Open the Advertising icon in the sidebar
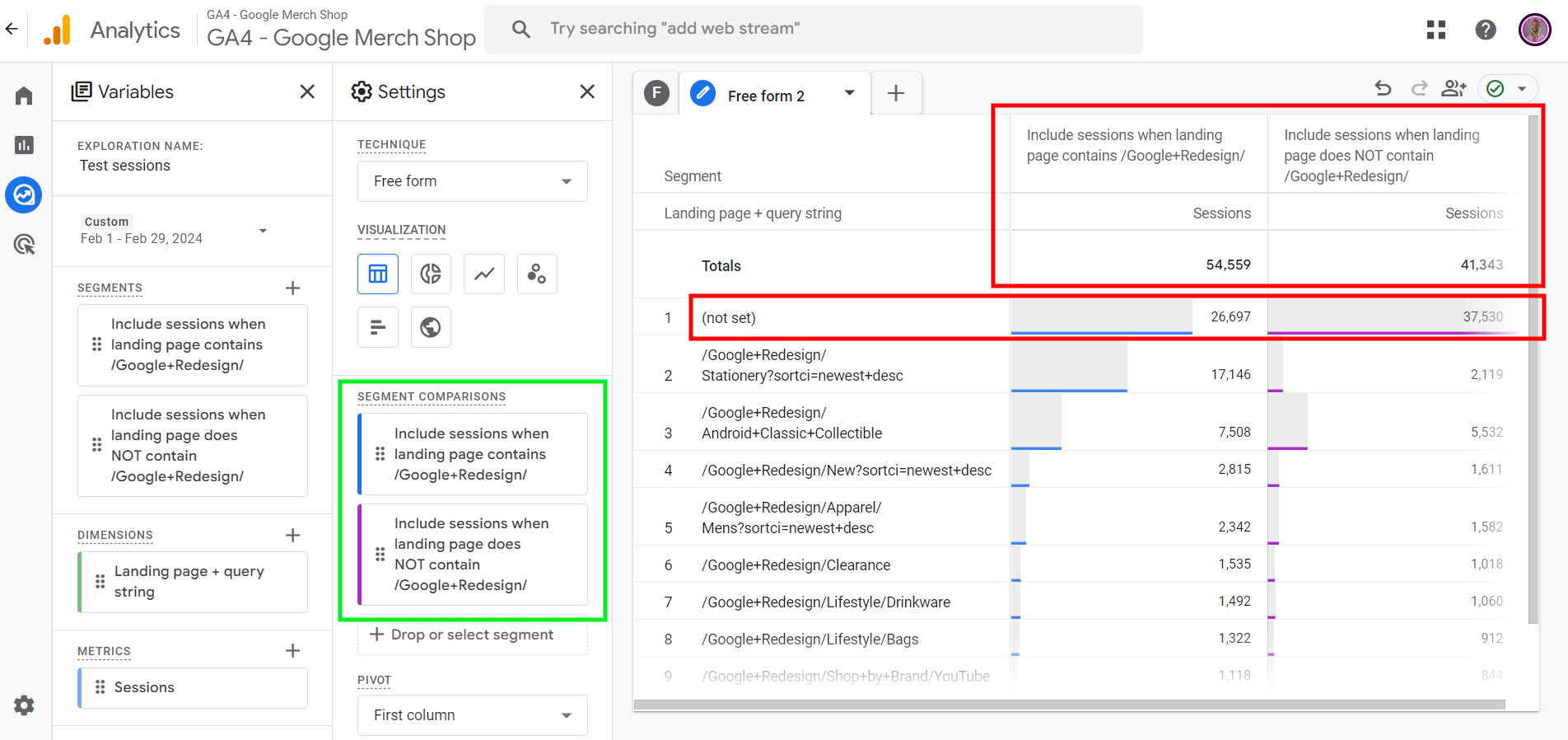This screenshot has height=740, width=1568. (24, 245)
